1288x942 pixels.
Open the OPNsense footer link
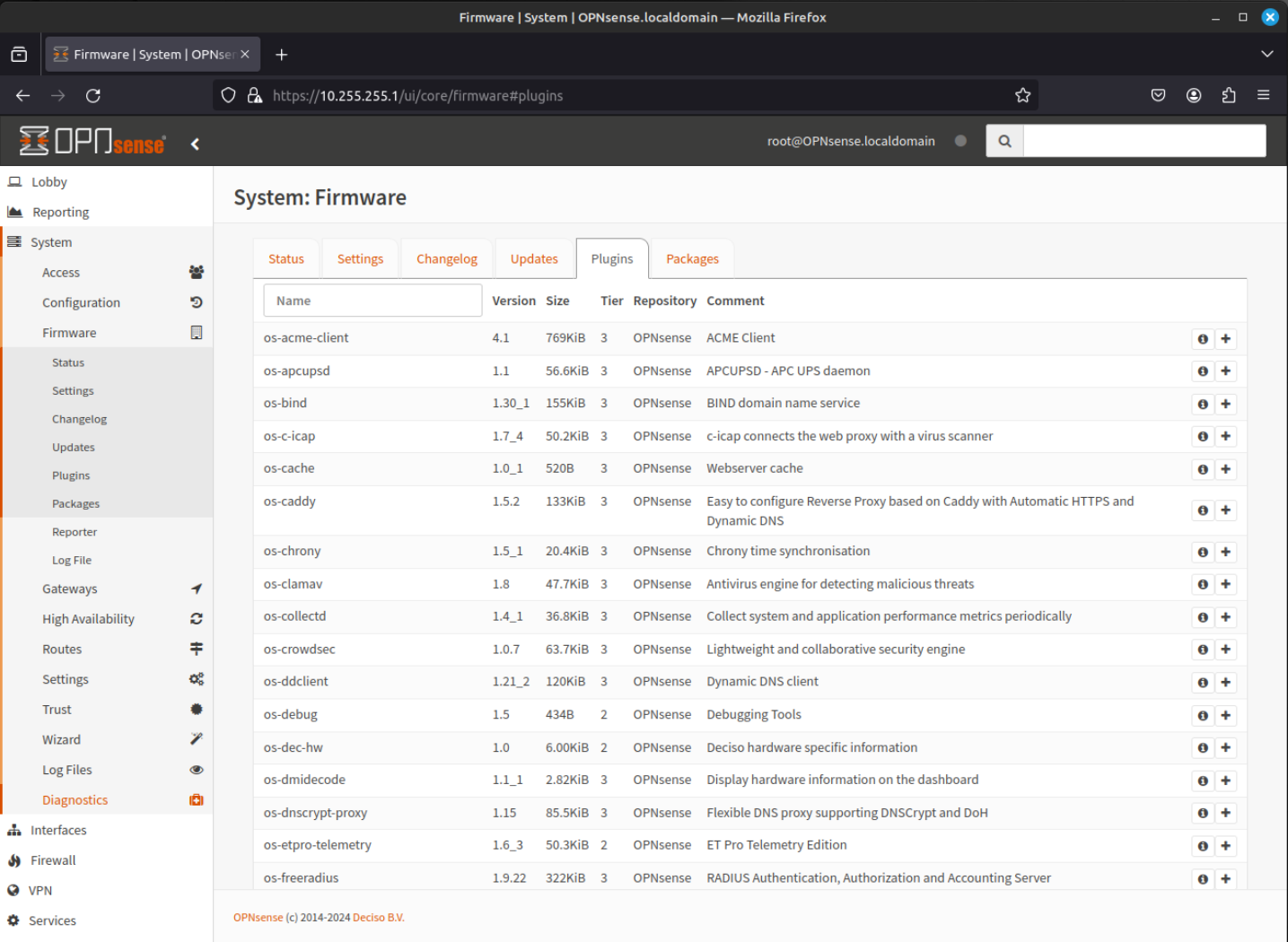coord(258,918)
